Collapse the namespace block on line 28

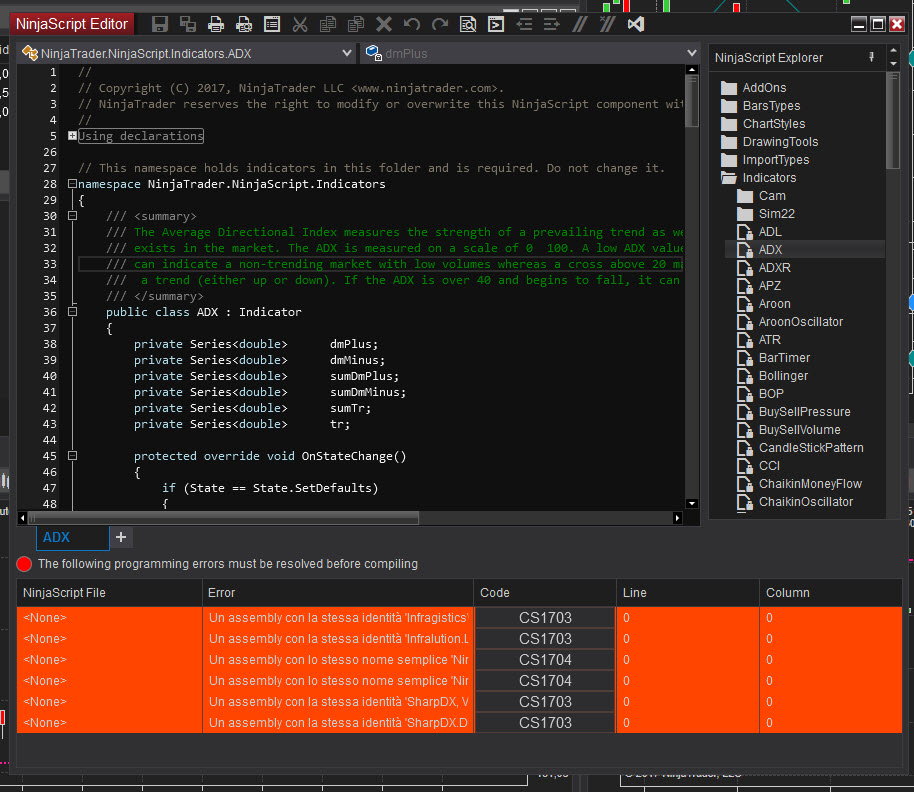pos(72,184)
